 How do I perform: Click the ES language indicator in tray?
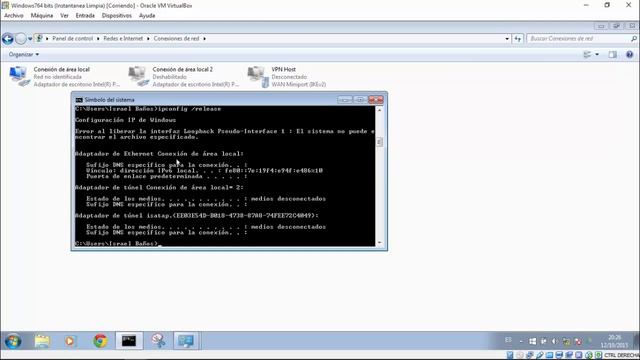tap(508, 340)
